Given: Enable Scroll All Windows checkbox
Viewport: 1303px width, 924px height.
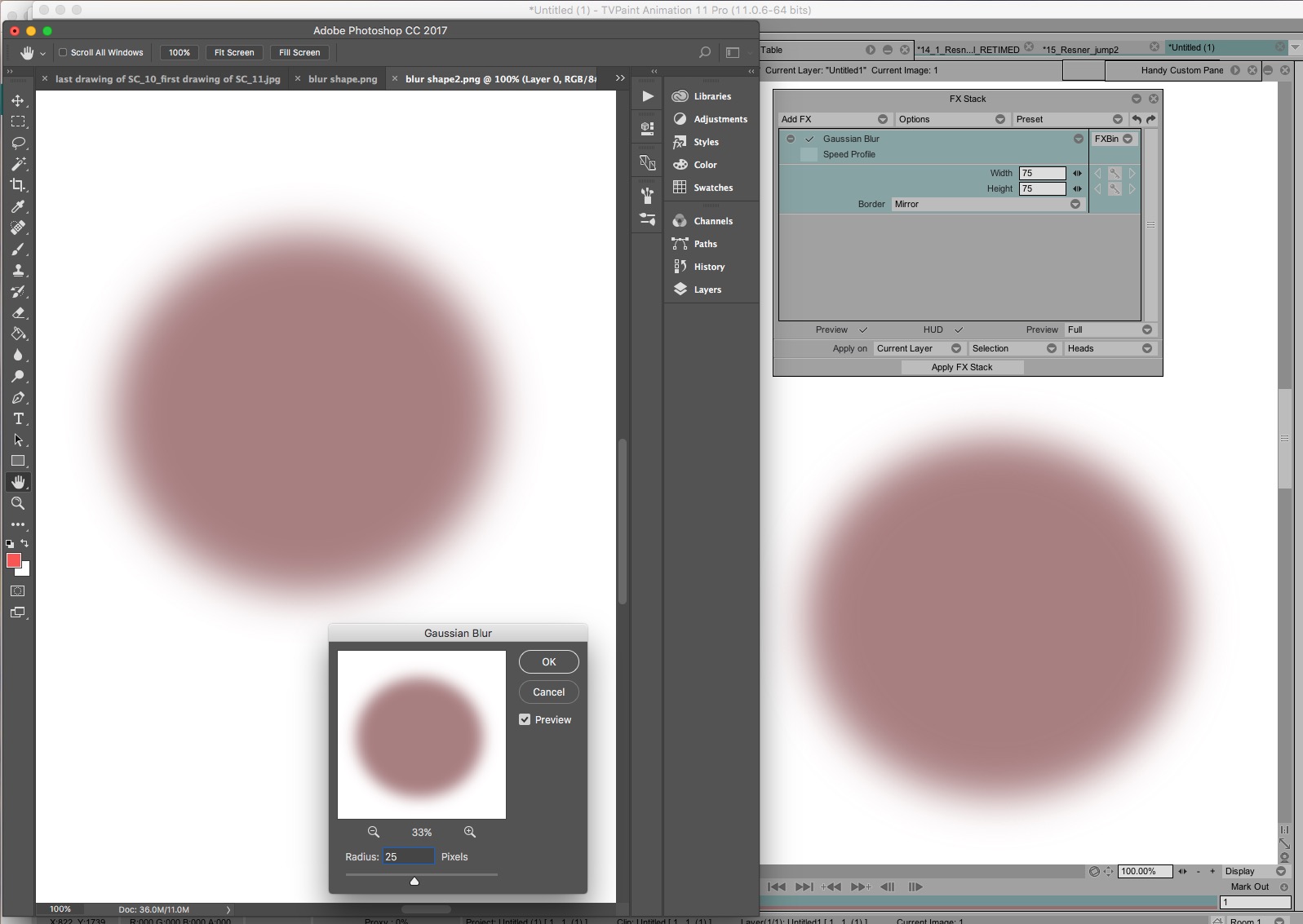Looking at the screenshot, I should (63, 52).
